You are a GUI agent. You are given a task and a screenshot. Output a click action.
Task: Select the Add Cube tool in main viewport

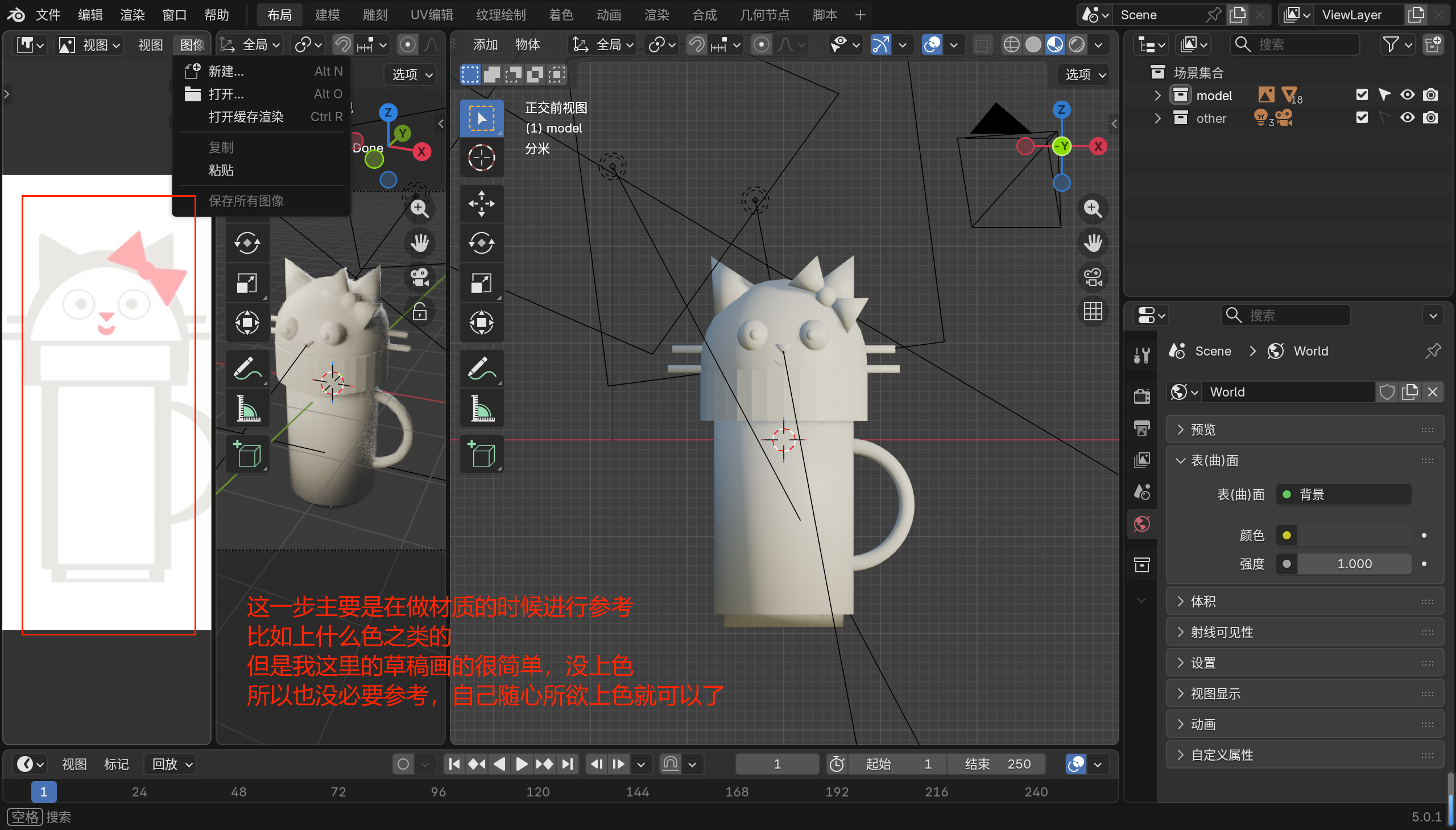(482, 455)
